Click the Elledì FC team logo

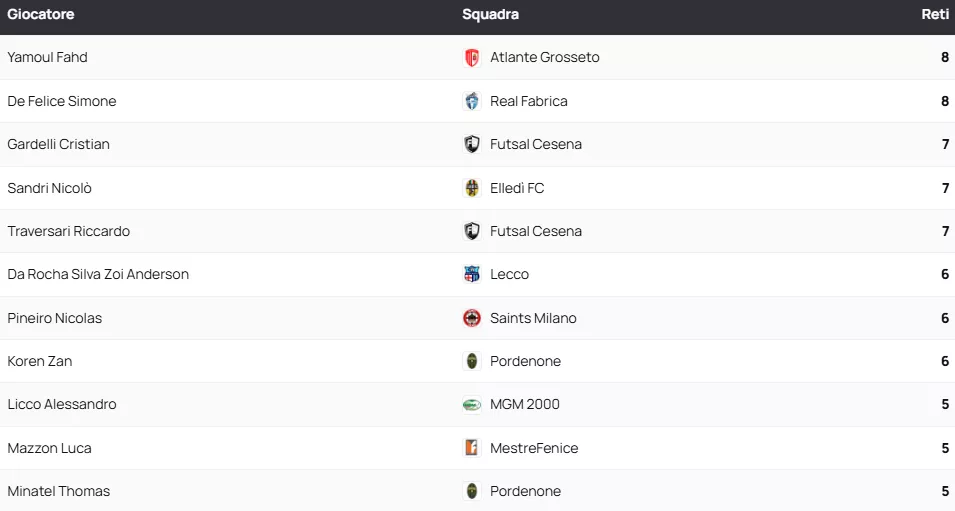pos(472,188)
